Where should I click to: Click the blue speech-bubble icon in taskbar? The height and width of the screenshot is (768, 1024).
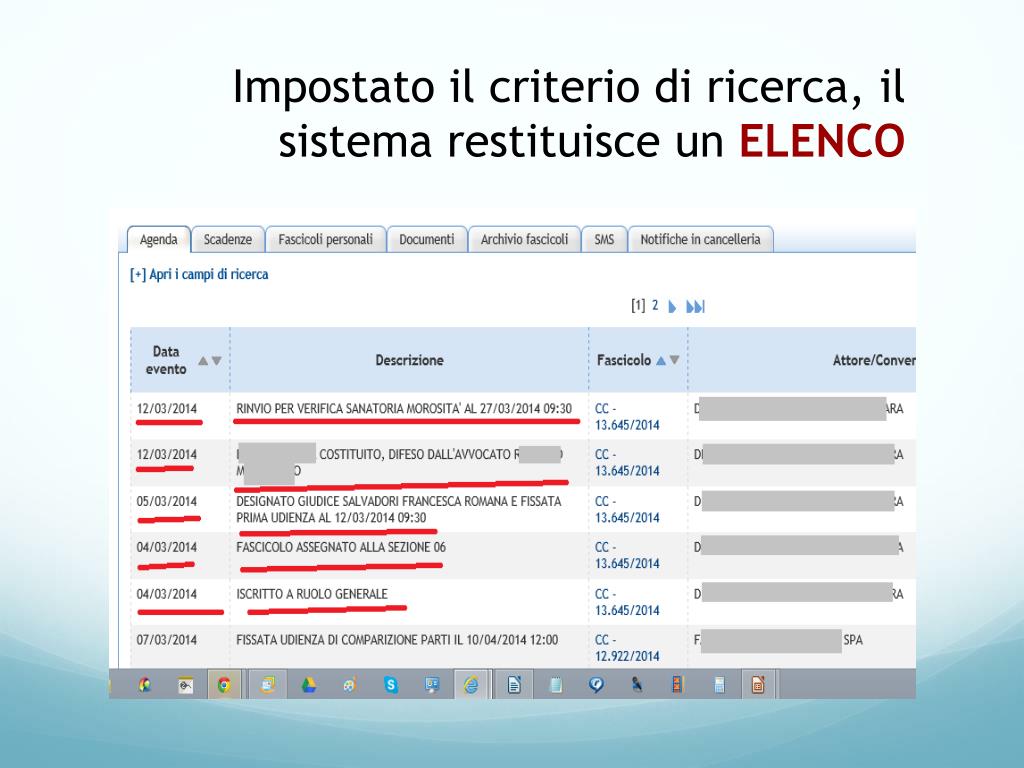tap(596, 685)
